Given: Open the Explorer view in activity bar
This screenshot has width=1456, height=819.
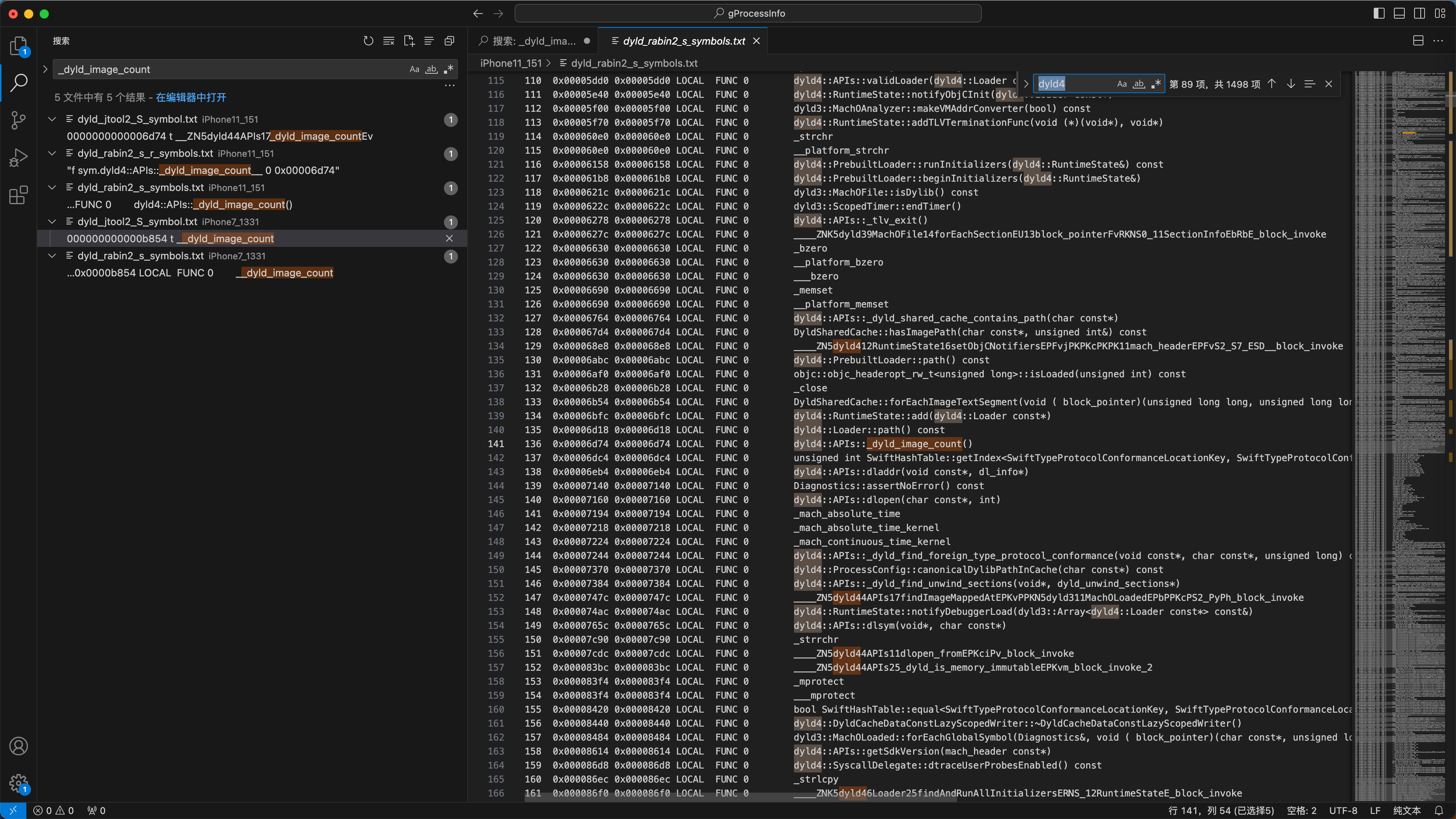Looking at the screenshot, I should tap(19, 46).
